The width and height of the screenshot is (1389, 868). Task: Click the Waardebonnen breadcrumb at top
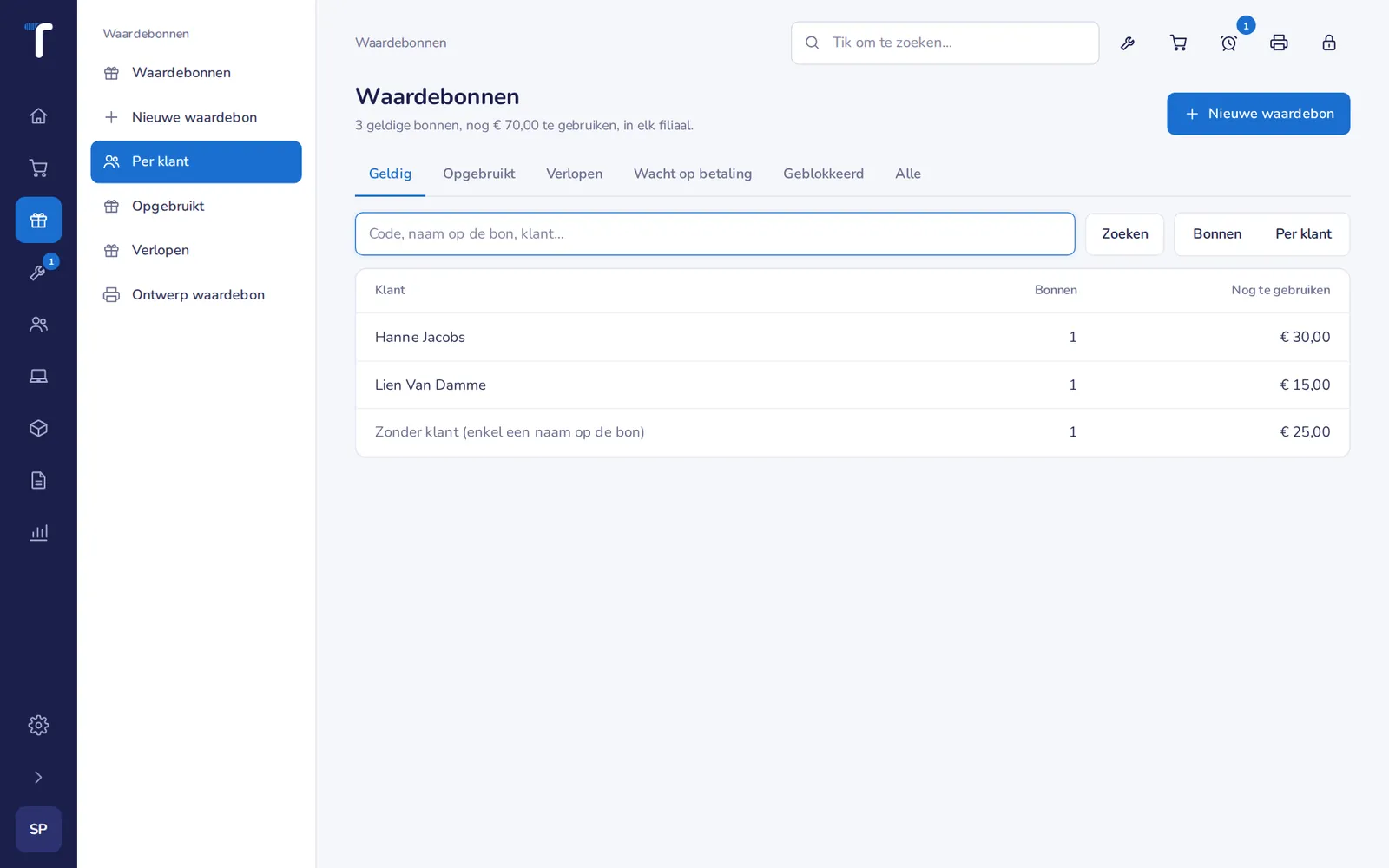pyautogui.click(x=400, y=43)
